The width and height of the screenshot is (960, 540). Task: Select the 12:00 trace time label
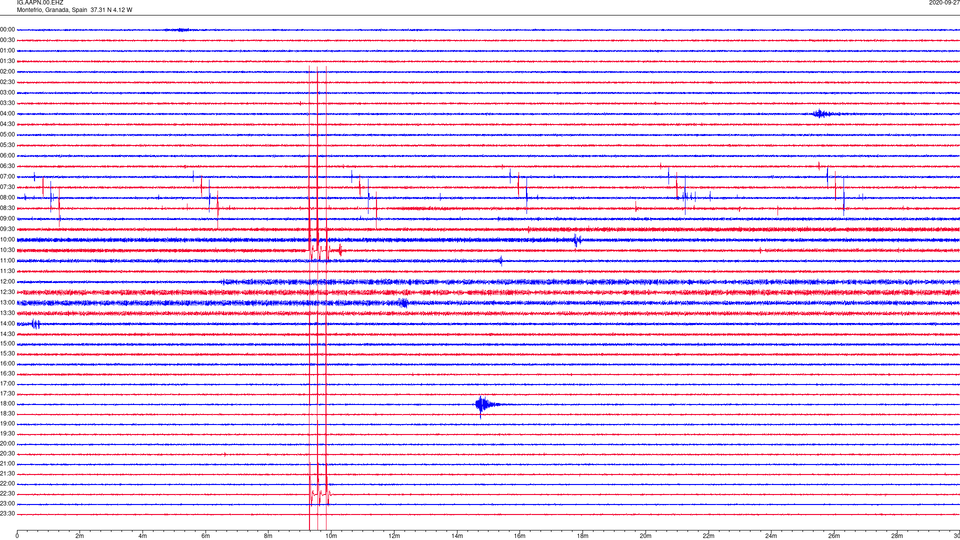7,282
